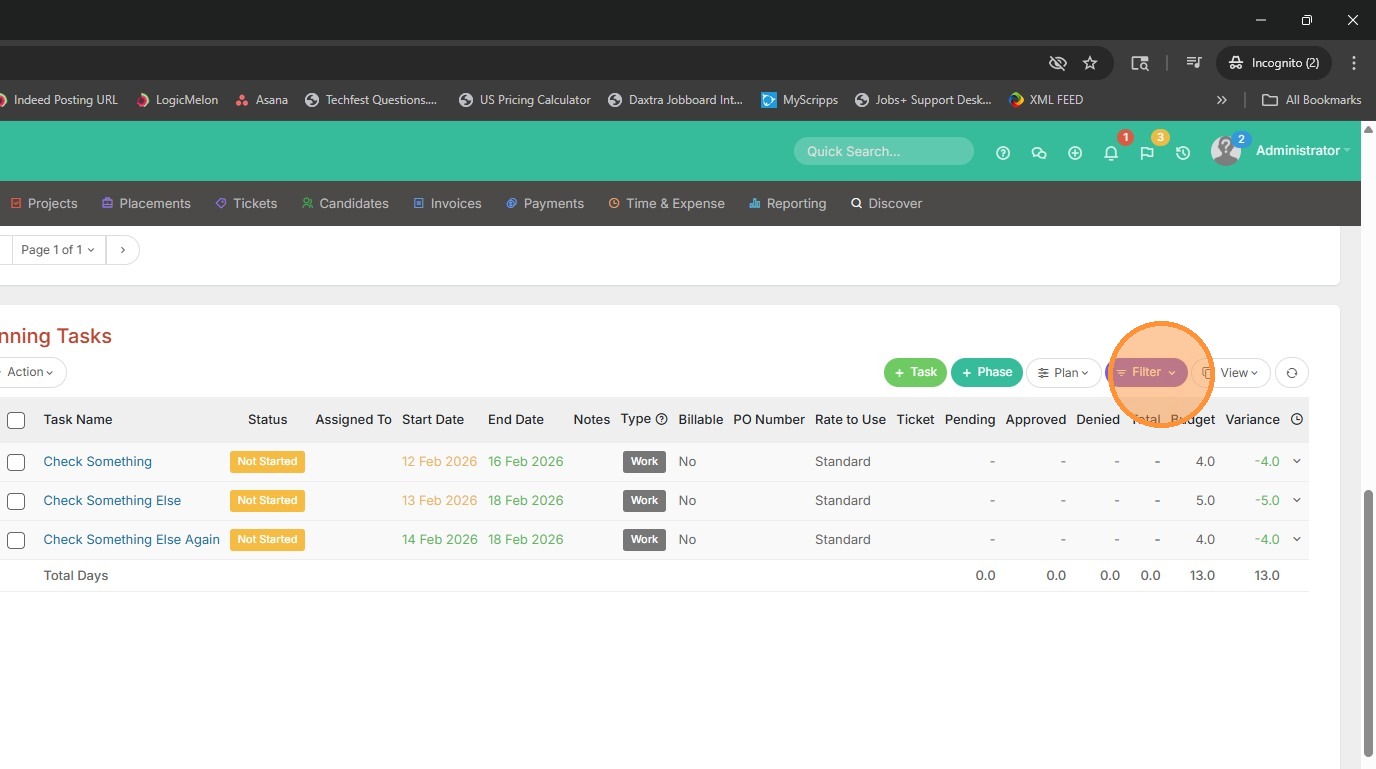Expand the Administrator user menu
This screenshot has height=769, width=1376.
pos(1302,151)
